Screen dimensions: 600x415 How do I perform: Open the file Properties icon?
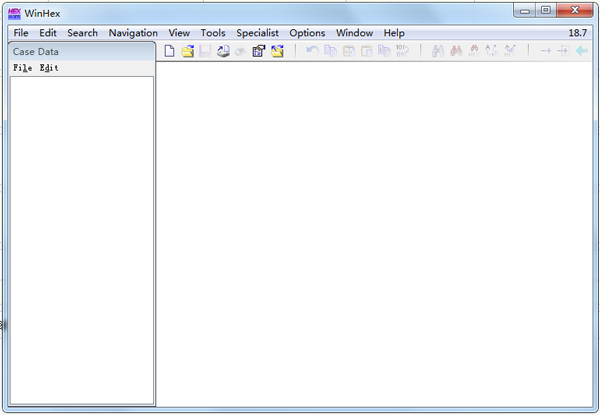[x=259, y=50]
